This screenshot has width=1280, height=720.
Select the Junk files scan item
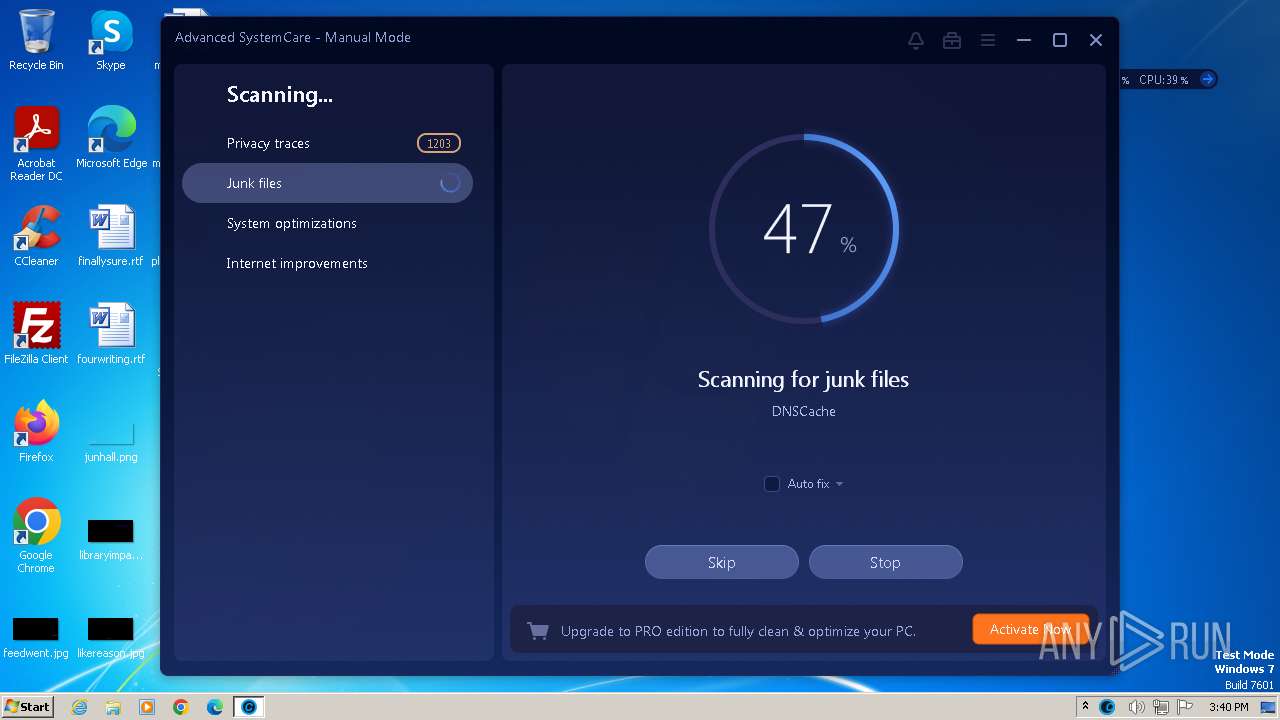[327, 183]
